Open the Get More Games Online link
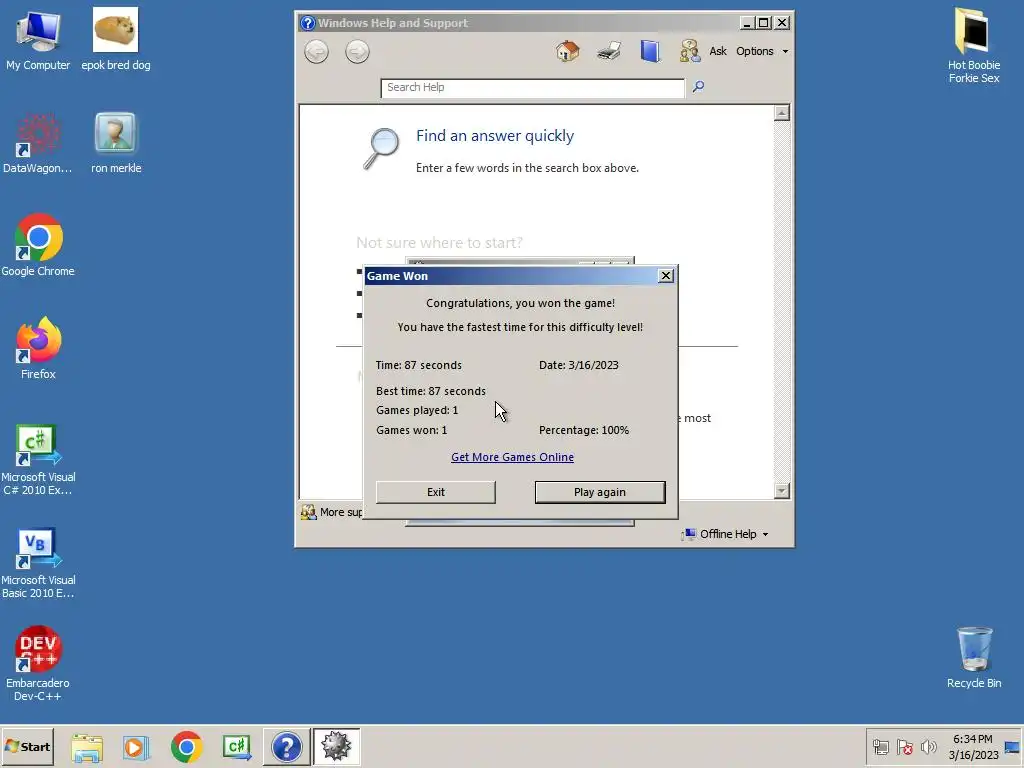Viewport: 1024px width, 768px height. 512,457
